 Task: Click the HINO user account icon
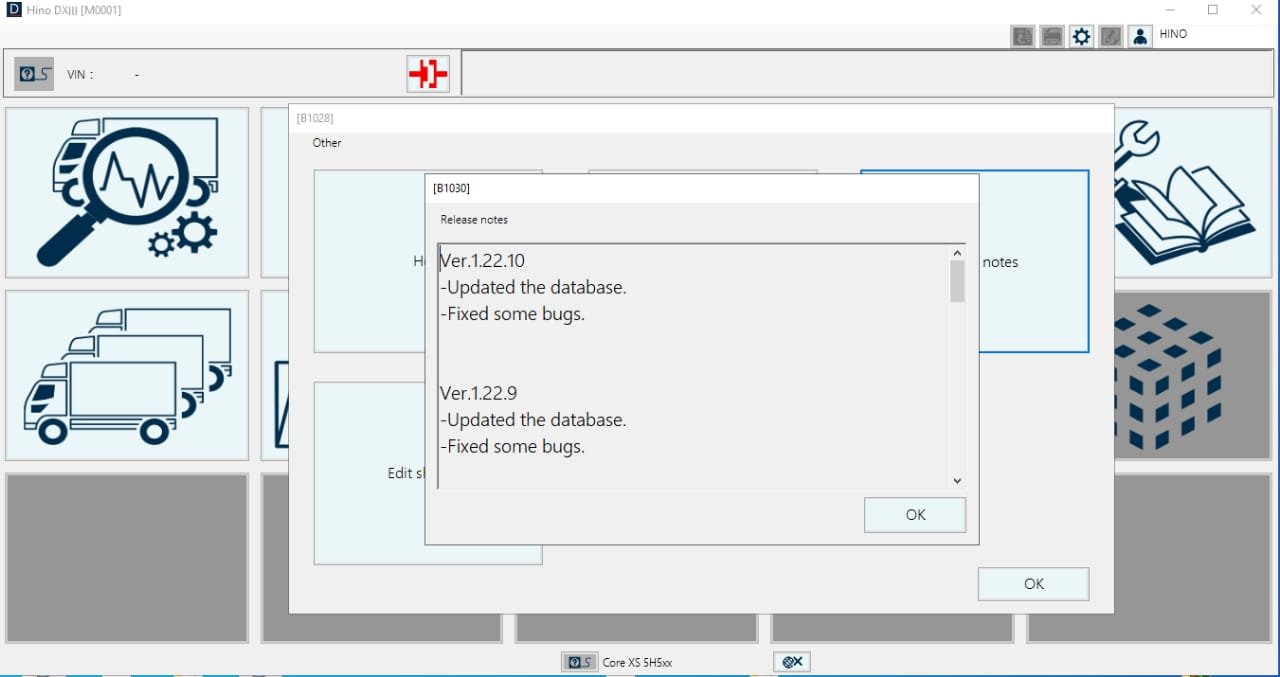[1140, 35]
